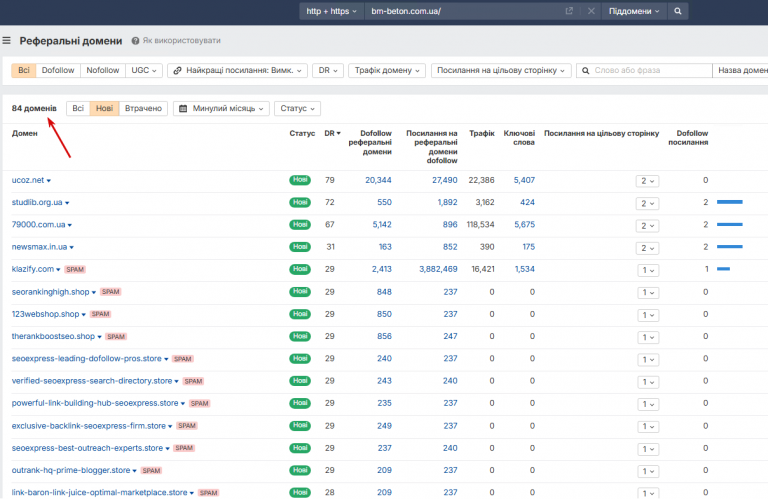This screenshot has height=499, width=768.
Task: Open 79000.com.ua domain link
Action: click(x=39, y=225)
